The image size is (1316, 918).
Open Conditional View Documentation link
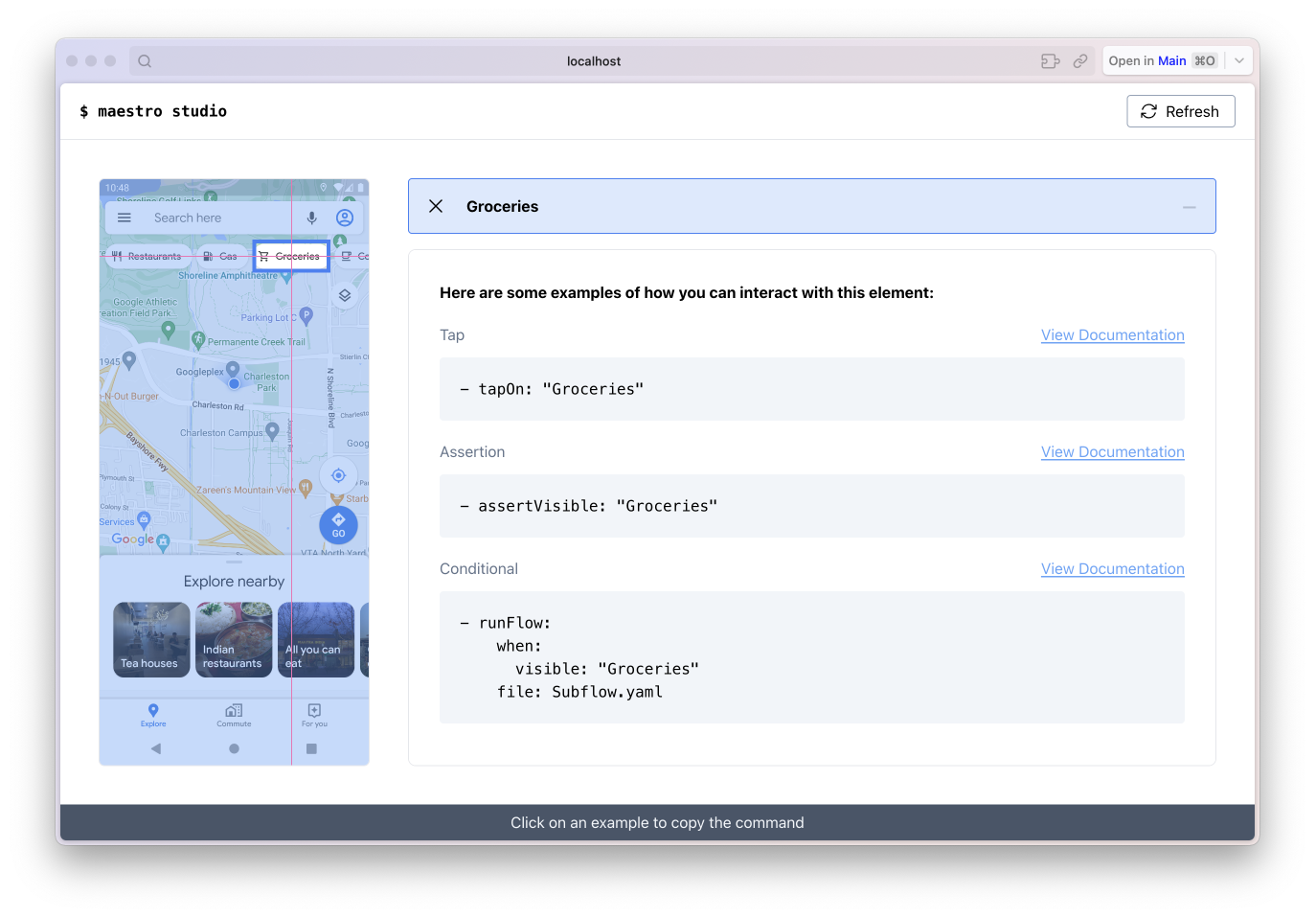1112,568
